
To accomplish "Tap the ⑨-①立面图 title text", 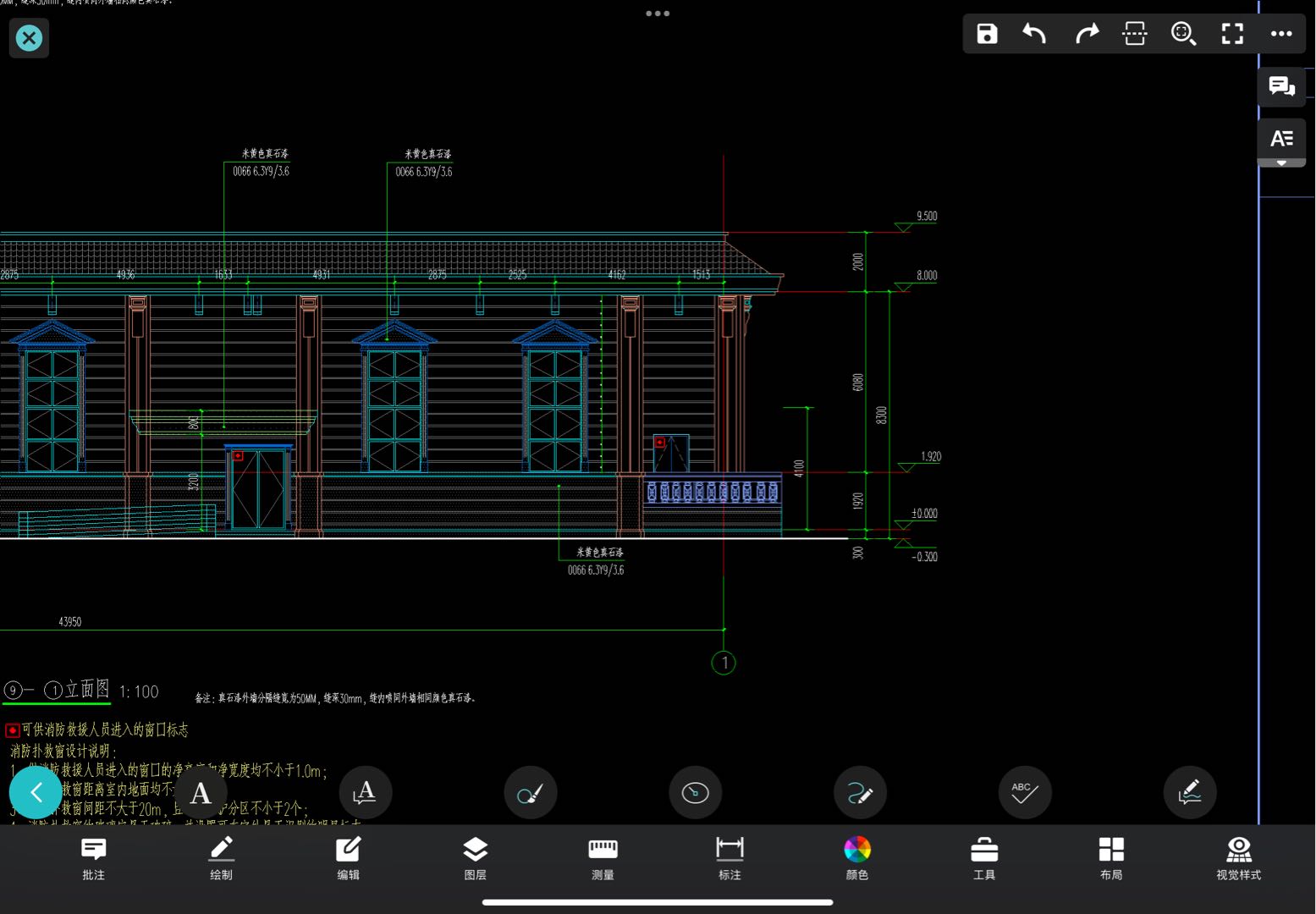I will [x=57, y=689].
